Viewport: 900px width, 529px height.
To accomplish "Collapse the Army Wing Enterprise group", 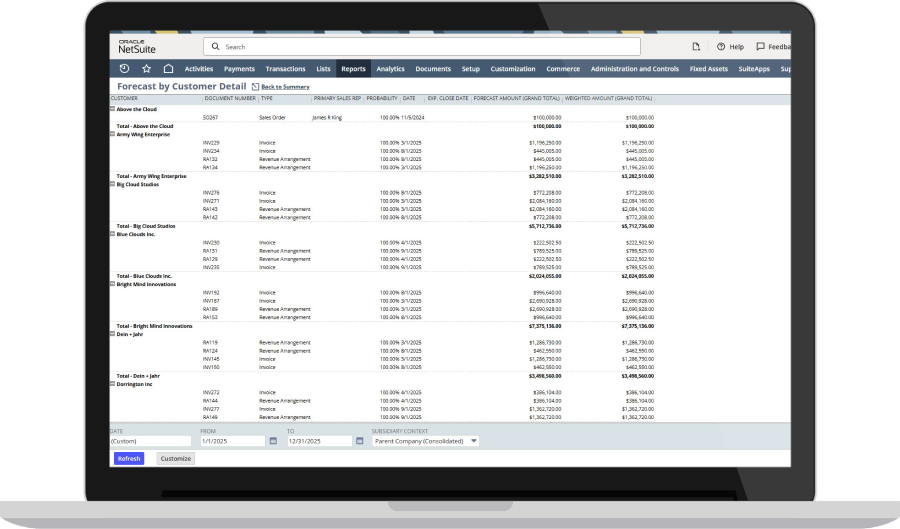I will click(x=112, y=134).
